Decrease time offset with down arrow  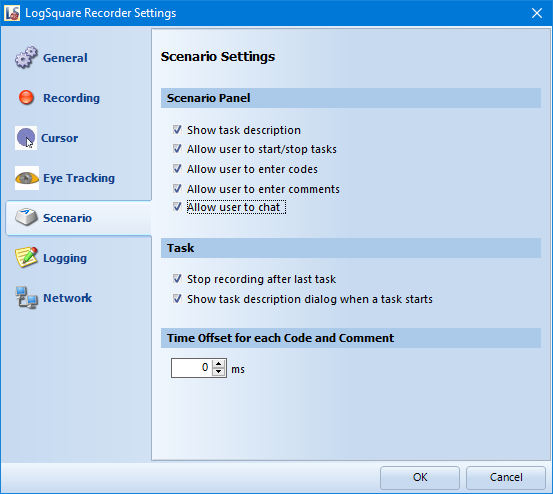pos(219,372)
